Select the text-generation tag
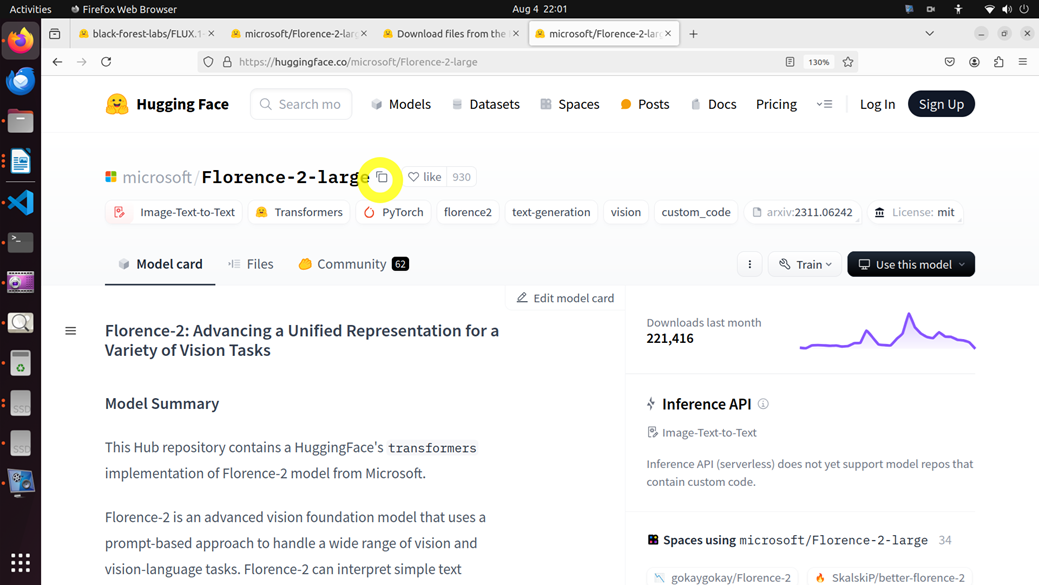Viewport: 1039px width, 585px height. (551, 212)
